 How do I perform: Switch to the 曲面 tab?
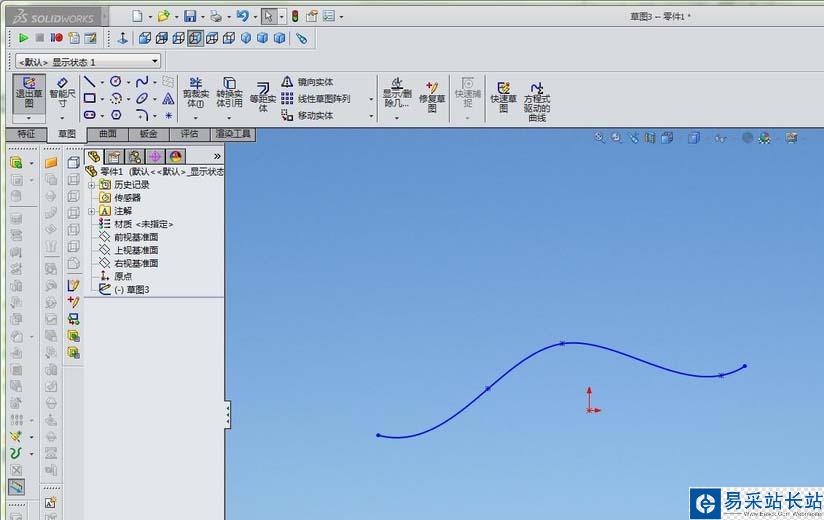point(108,134)
